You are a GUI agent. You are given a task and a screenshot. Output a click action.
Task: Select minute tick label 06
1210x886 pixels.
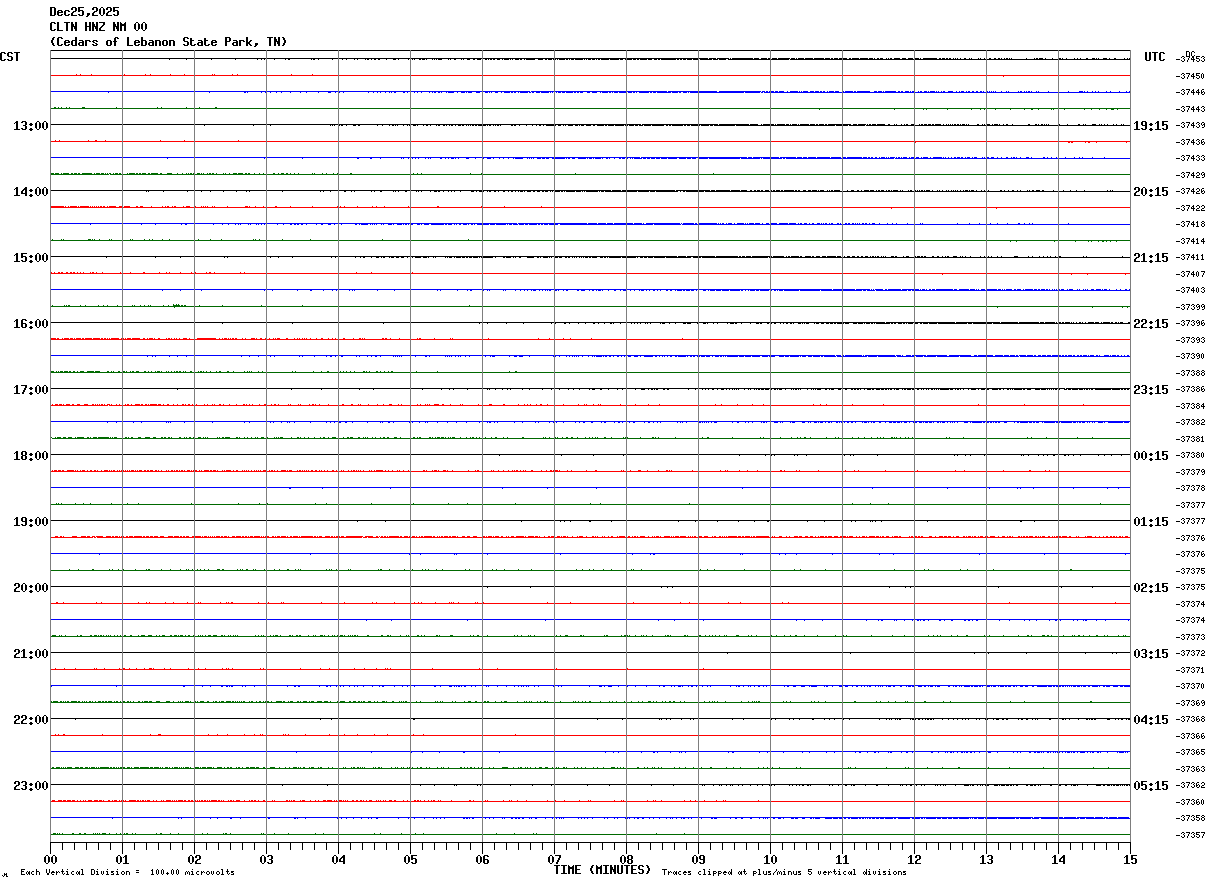pyautogui.click(x=482, y=859)
